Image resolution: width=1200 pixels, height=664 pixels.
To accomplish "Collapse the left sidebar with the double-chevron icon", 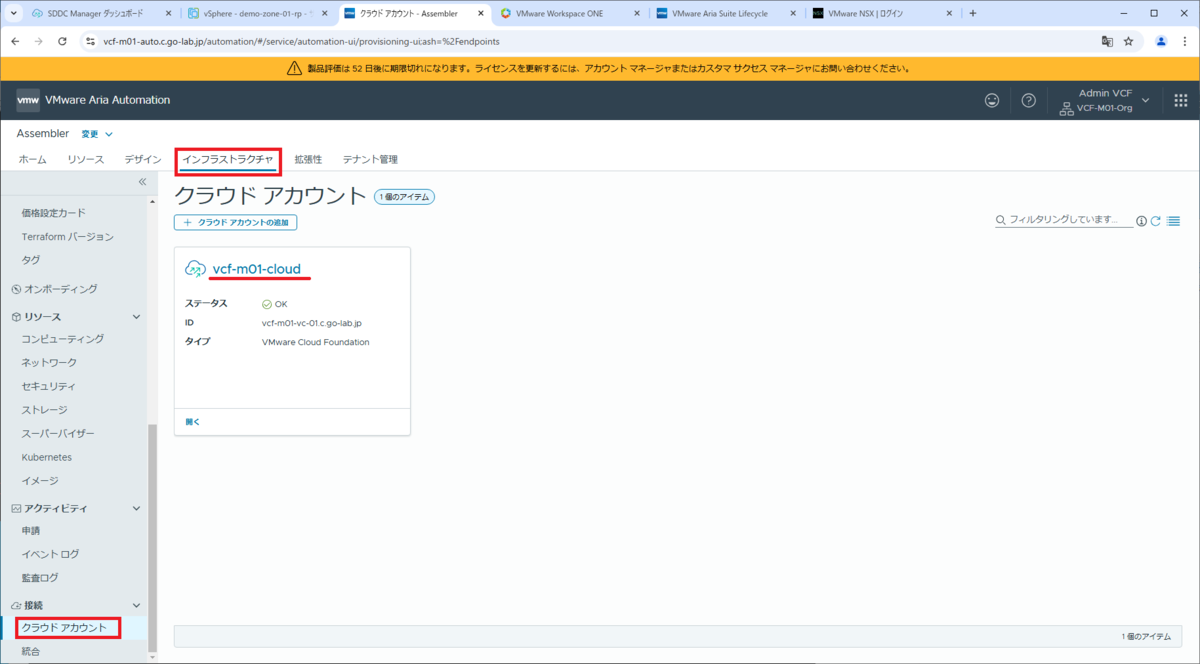I will (x=142, y=182).
